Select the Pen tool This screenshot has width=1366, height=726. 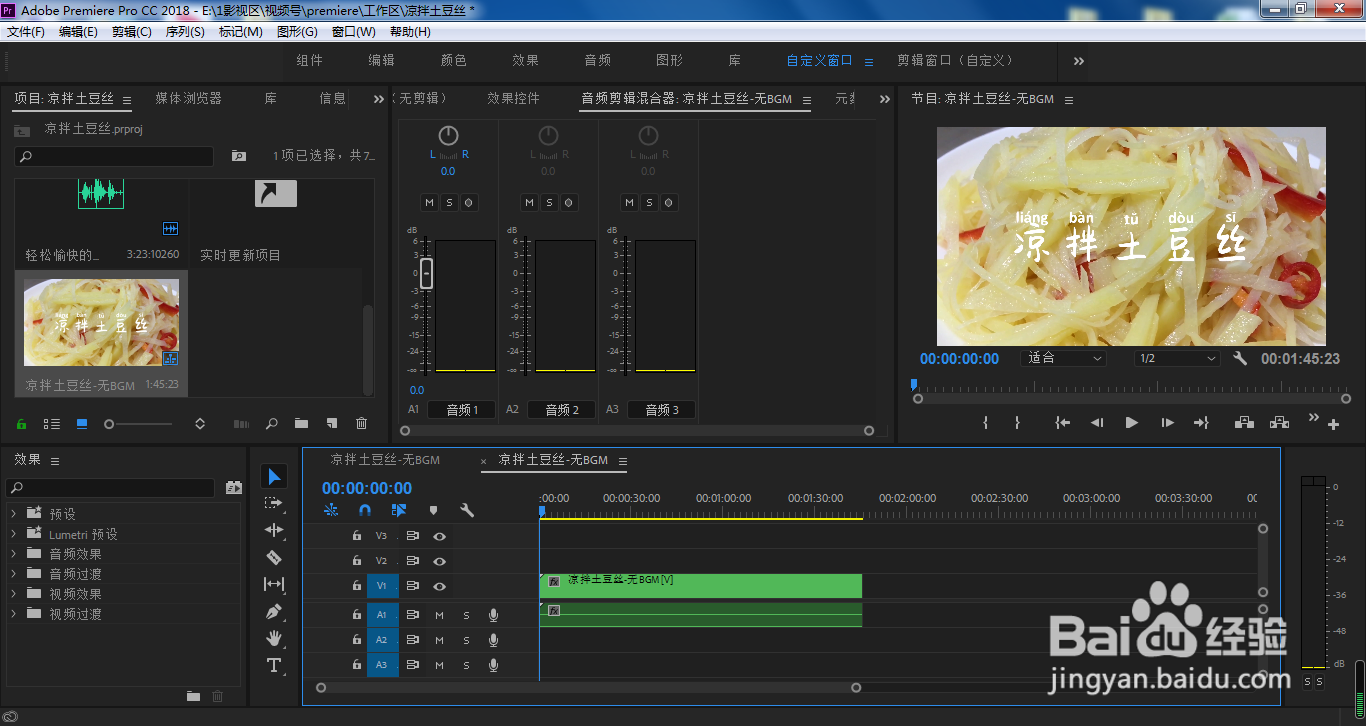(x=274, y=611)
